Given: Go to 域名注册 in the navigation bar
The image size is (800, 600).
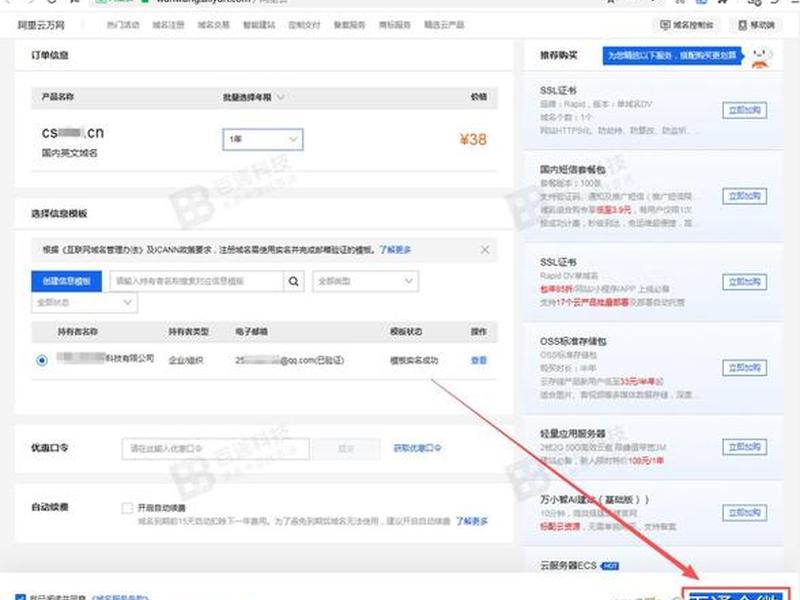Looking at the screenshot, I should 168,24.
